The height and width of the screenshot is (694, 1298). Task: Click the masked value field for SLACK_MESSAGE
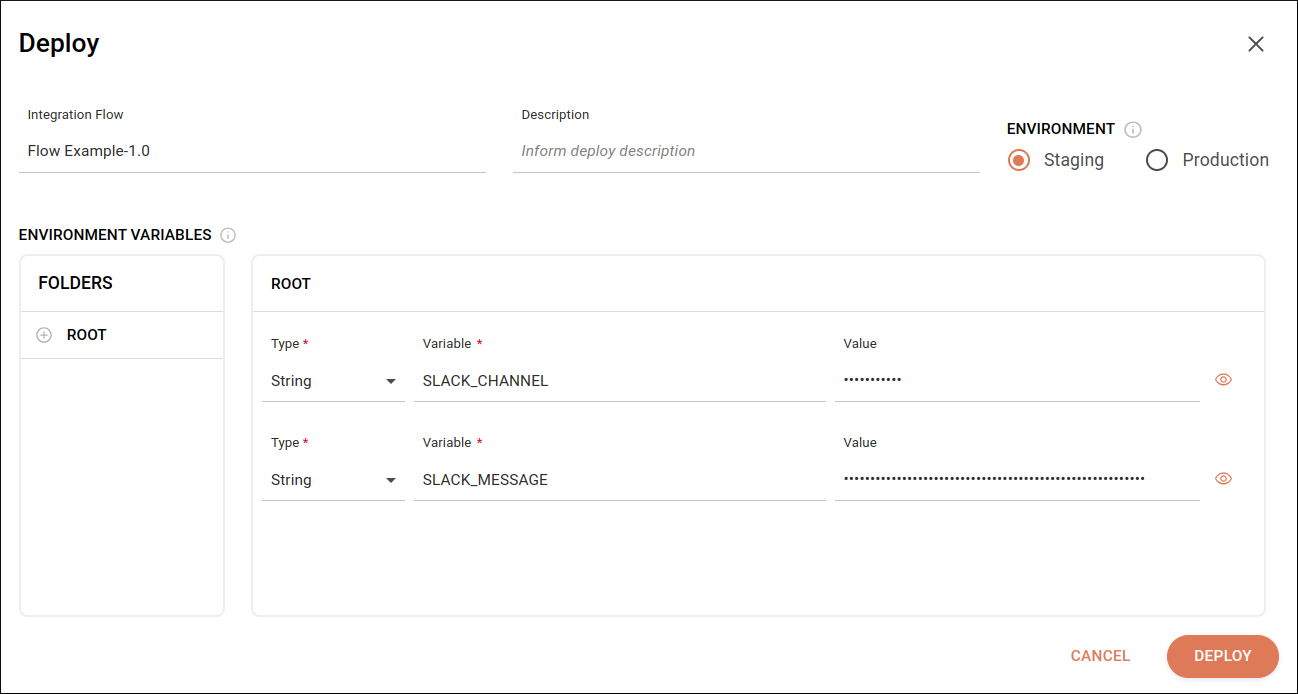[x=1015, y=480]
